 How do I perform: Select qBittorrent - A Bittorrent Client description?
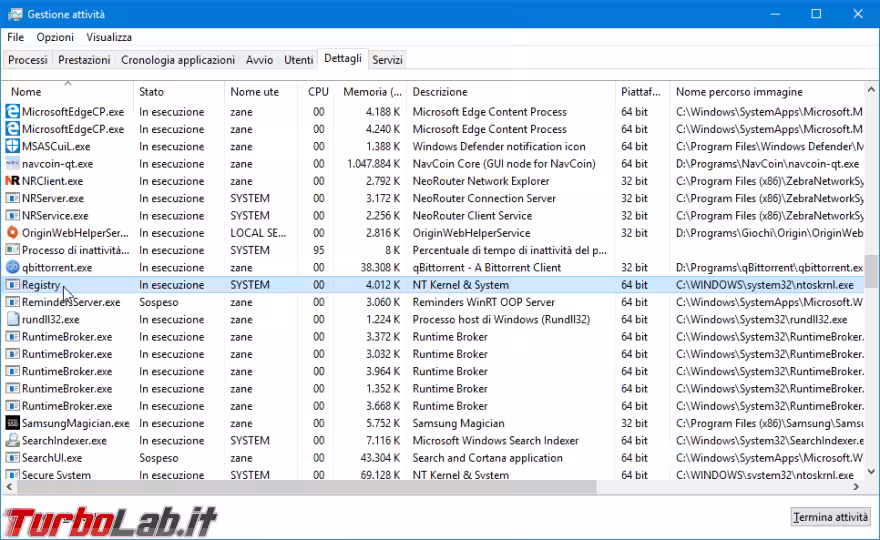coord(487,268)
